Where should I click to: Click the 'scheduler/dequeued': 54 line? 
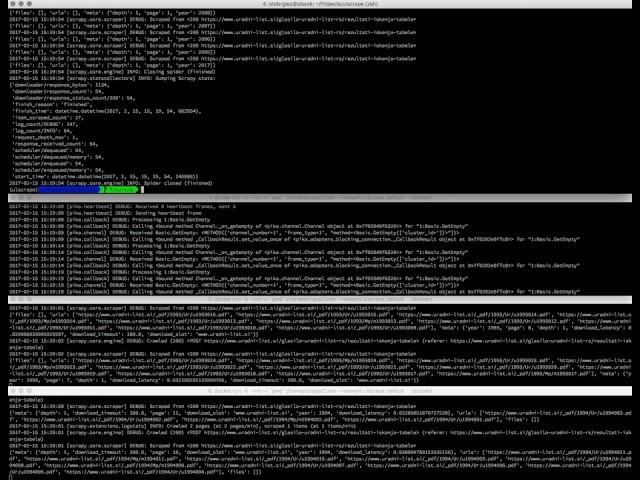point(48,150)
